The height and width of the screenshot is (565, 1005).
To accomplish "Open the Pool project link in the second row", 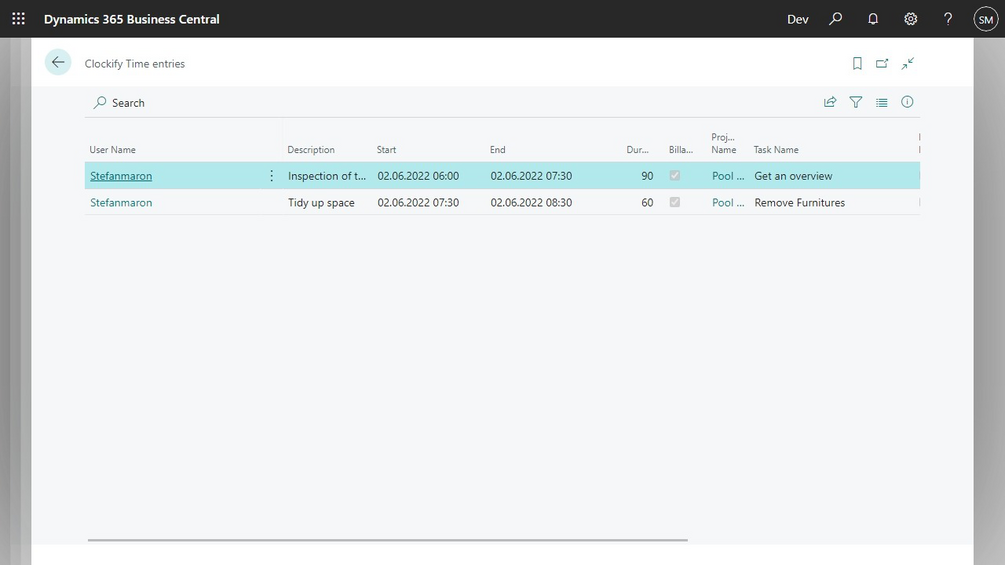I will click(x=727, y=202).
